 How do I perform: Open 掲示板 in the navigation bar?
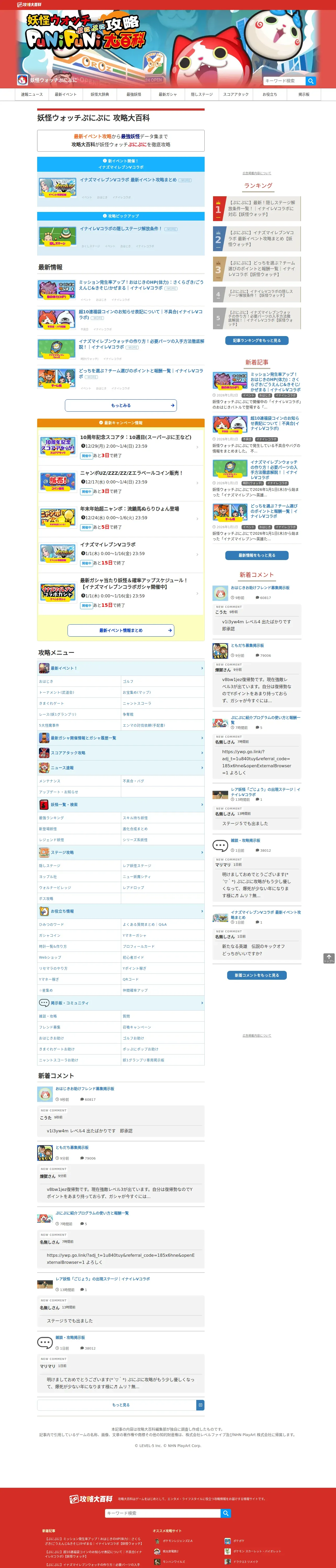point(304,94)
